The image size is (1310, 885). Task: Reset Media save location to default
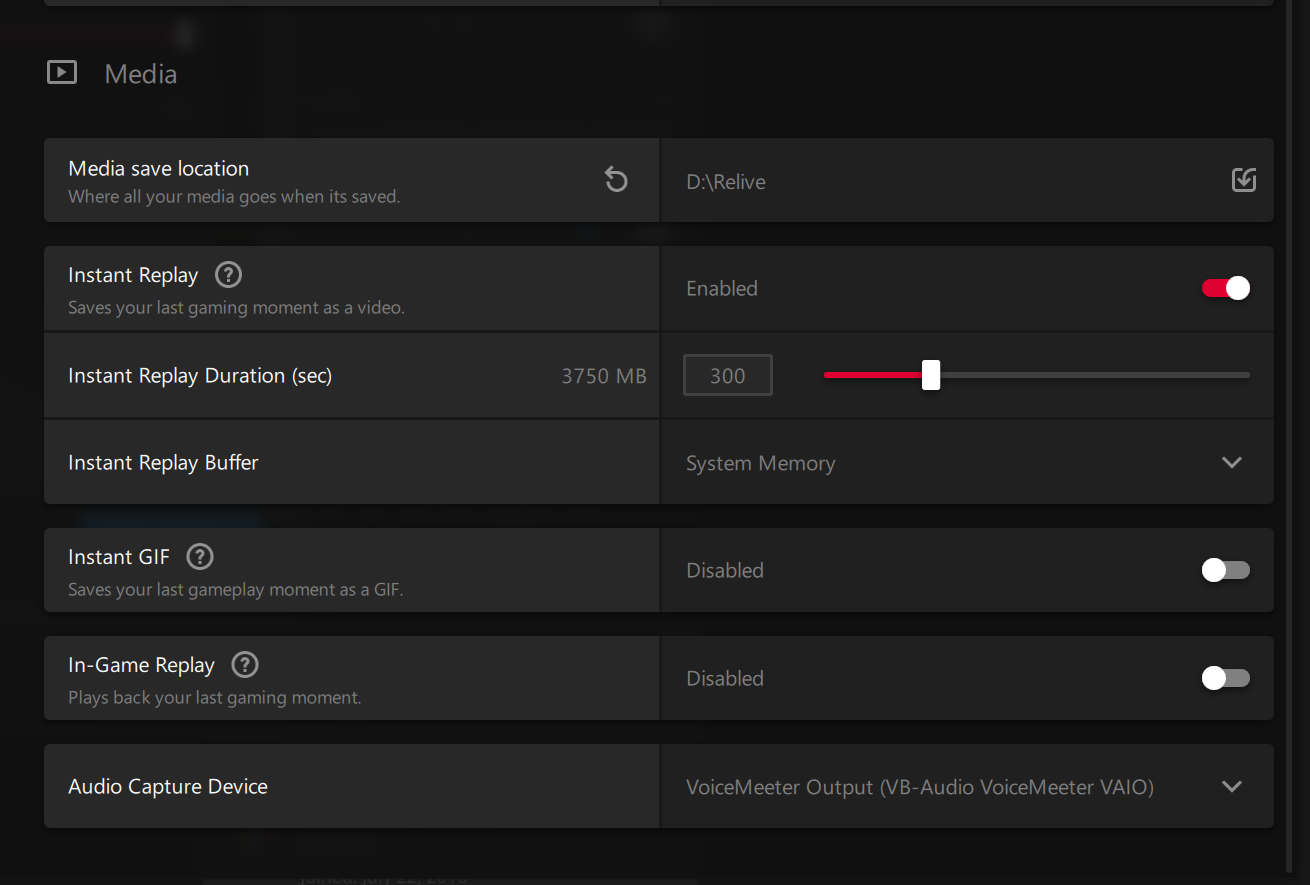tap(616, 180)
